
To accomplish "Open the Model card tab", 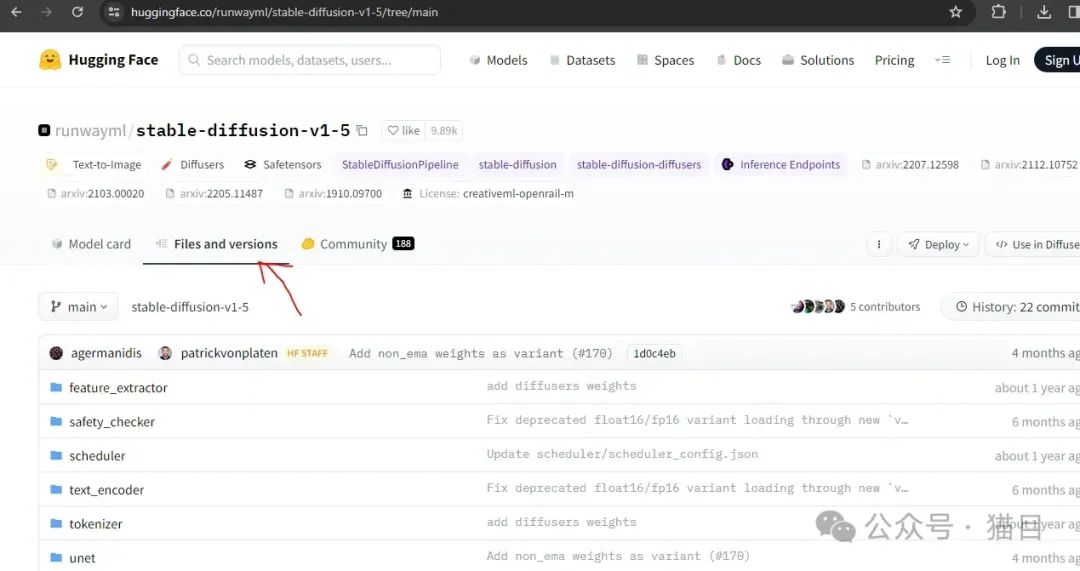I will [x=92, y=244].
